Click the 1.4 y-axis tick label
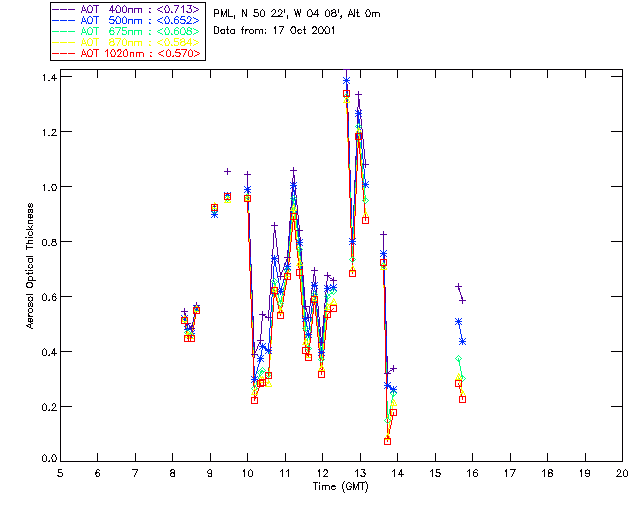Image resolution: width=640 pixels, height=512 pixels. coord(49,77)
